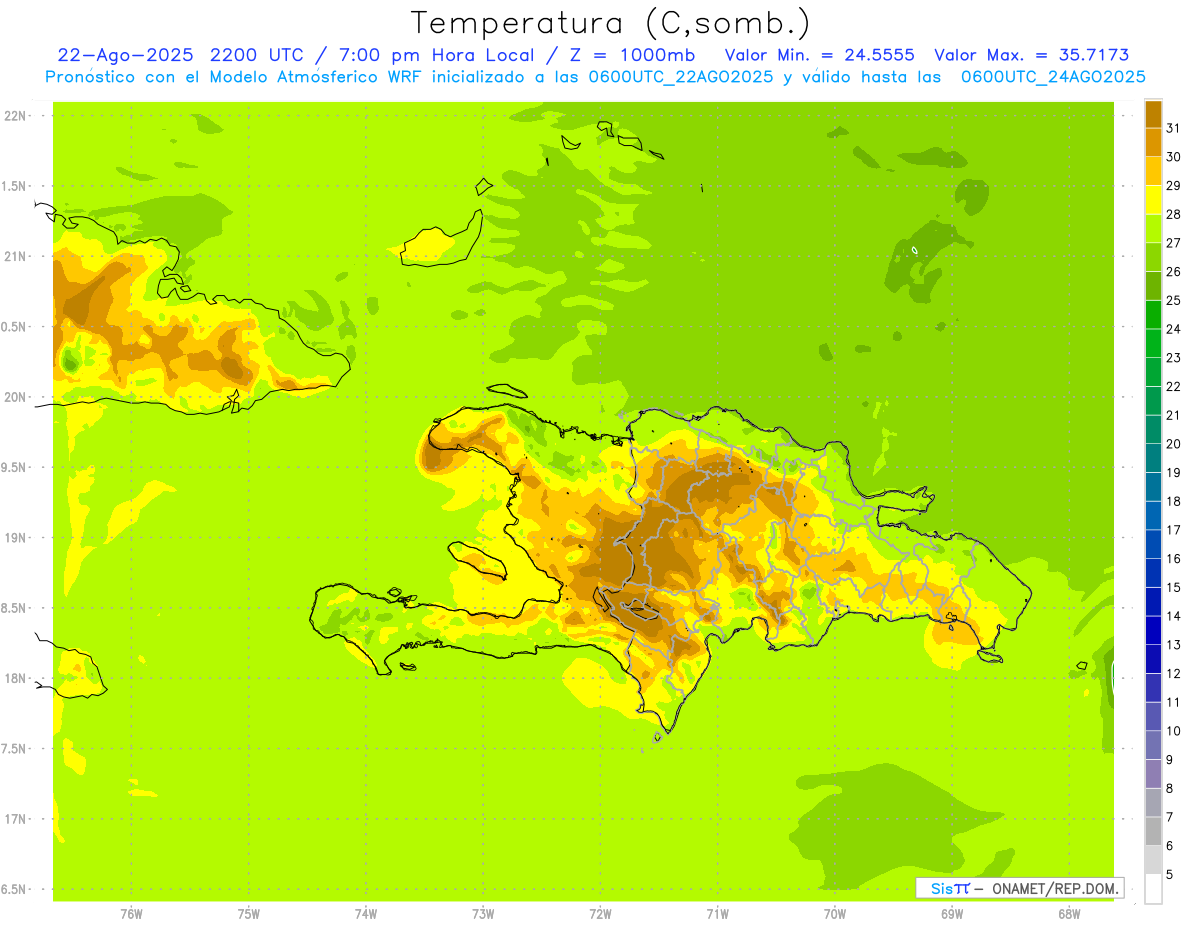Click the "21N" latitude axis label
This screenshot has width=1200, height=927.
[x=16, y=256]
